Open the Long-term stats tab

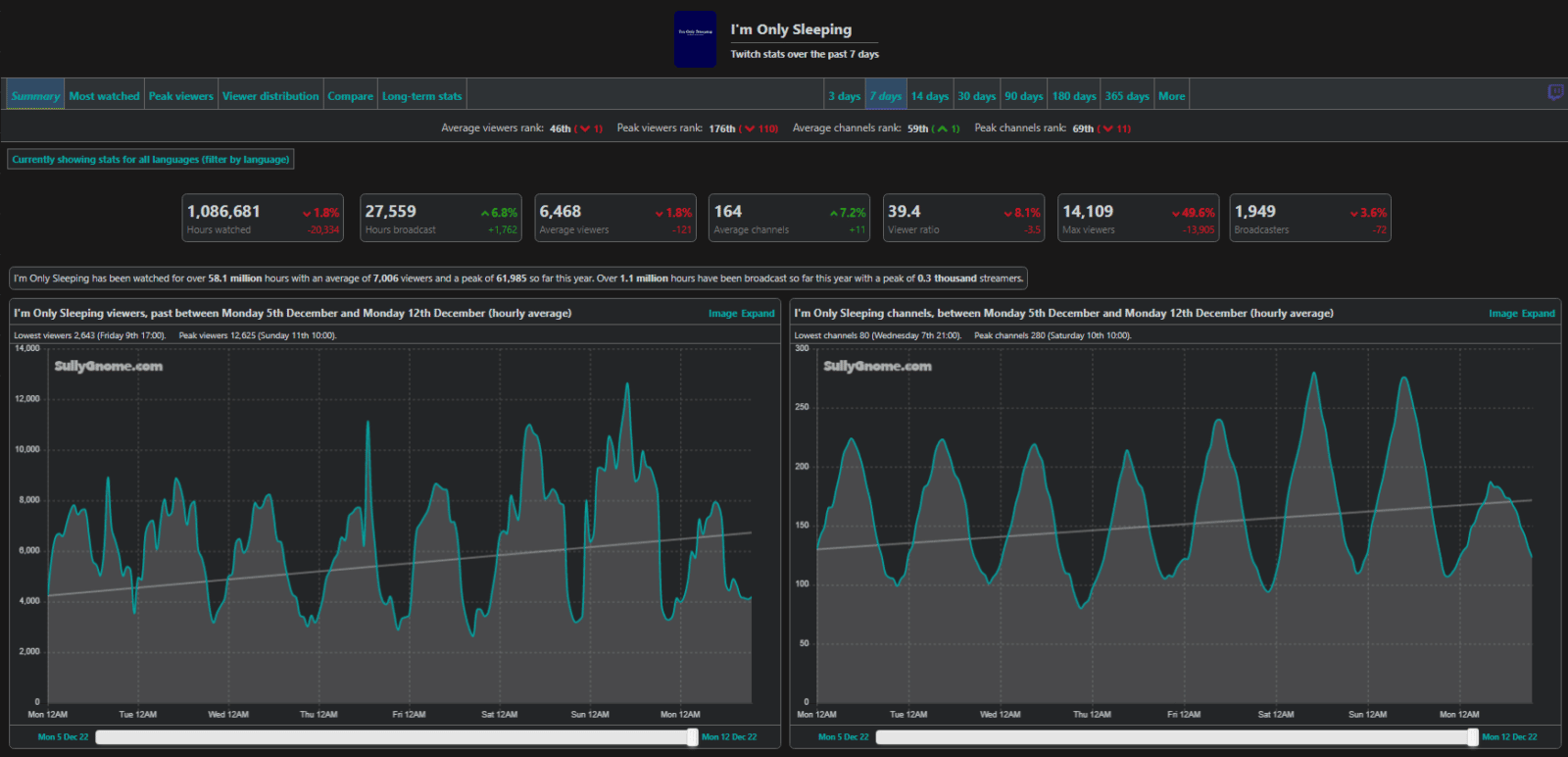(421, 96)
